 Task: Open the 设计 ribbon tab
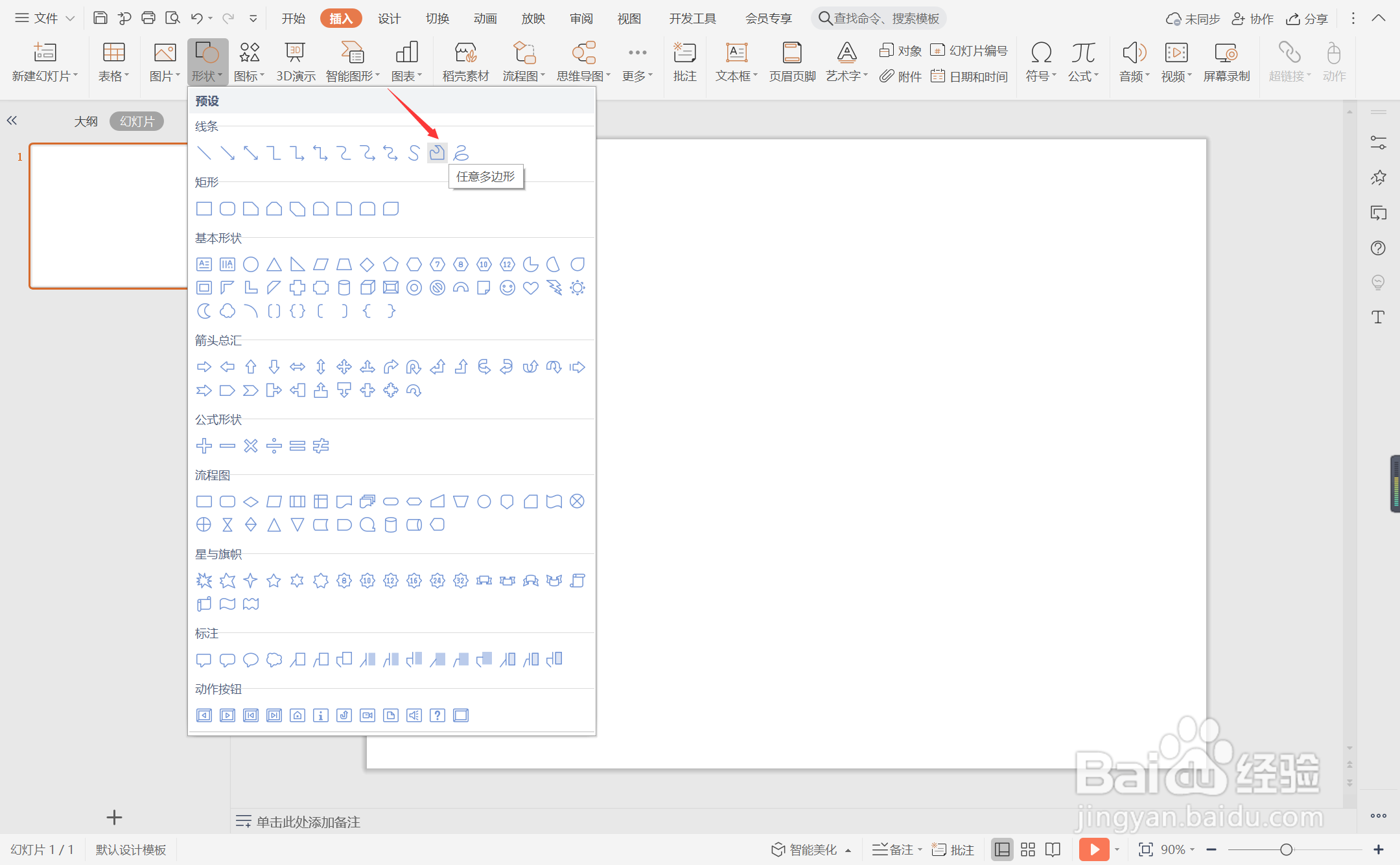click(x=389, y=18)
